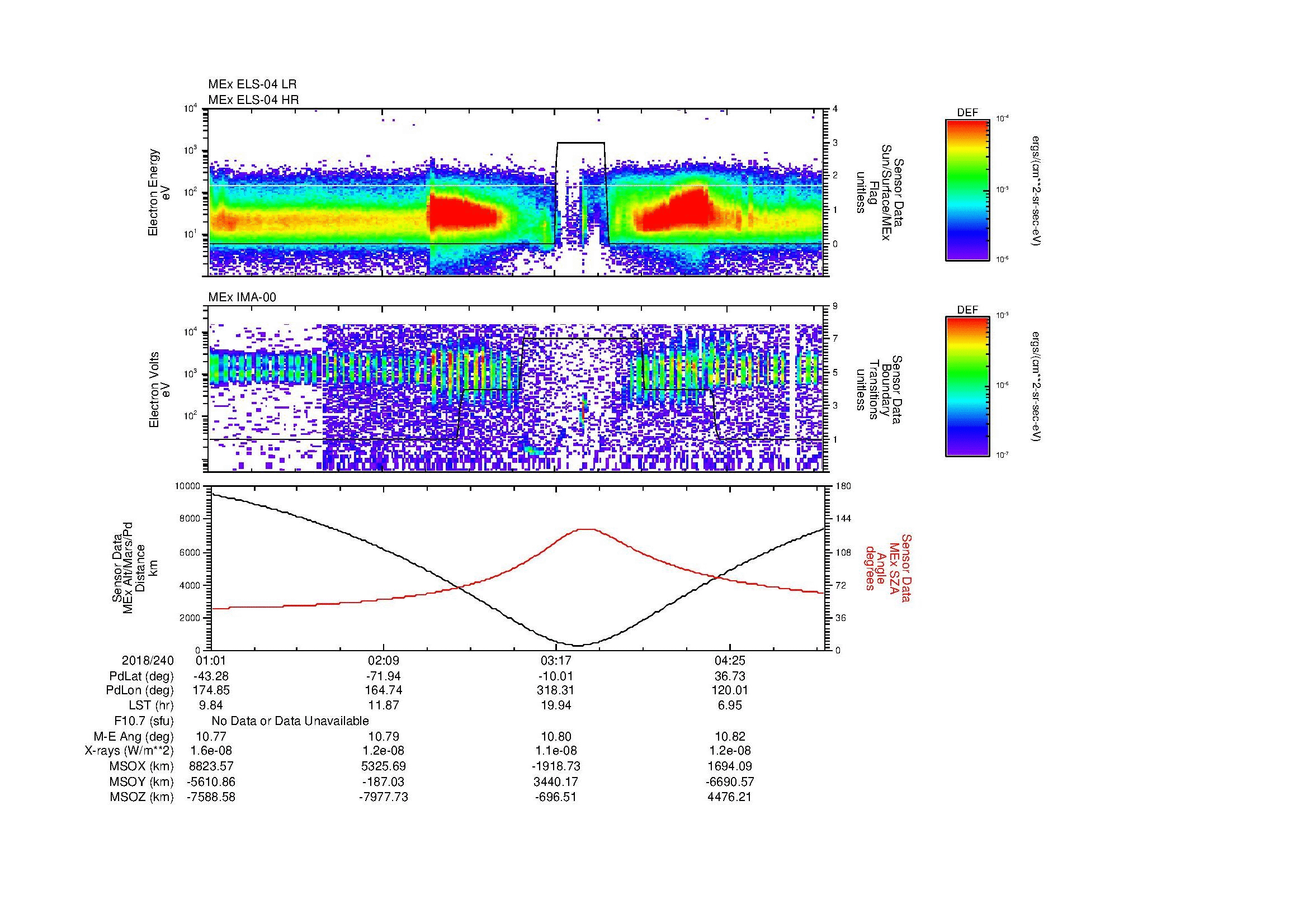Click LST value '6.95'
This screenshot has width=1308, height=924.
(x=730, y=705)
